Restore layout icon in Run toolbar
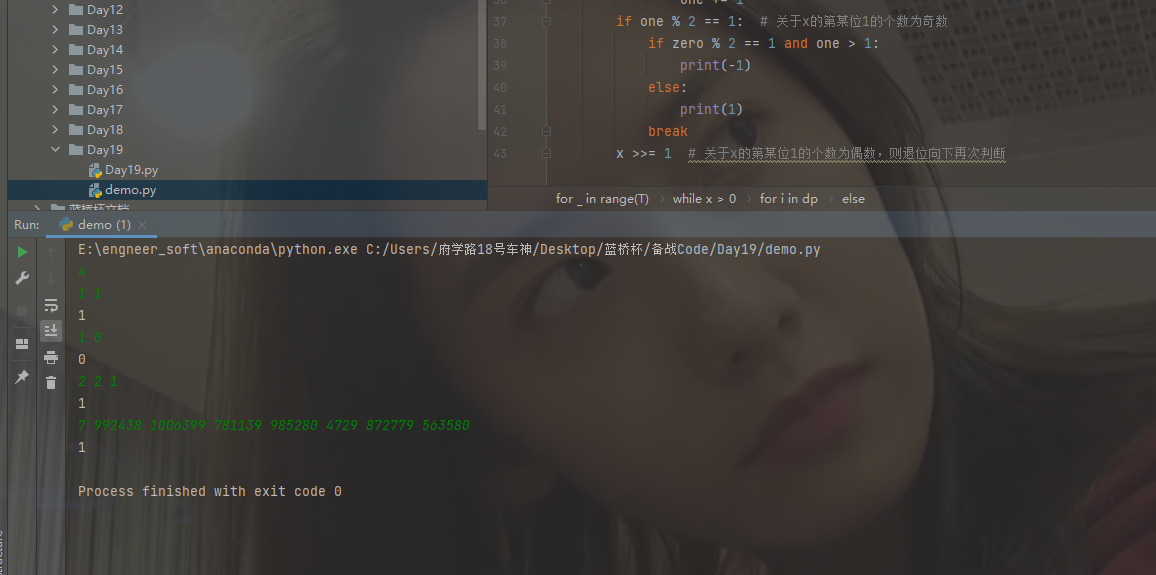1156x575 pixels. pyautogui.click(x=22, y=344)
